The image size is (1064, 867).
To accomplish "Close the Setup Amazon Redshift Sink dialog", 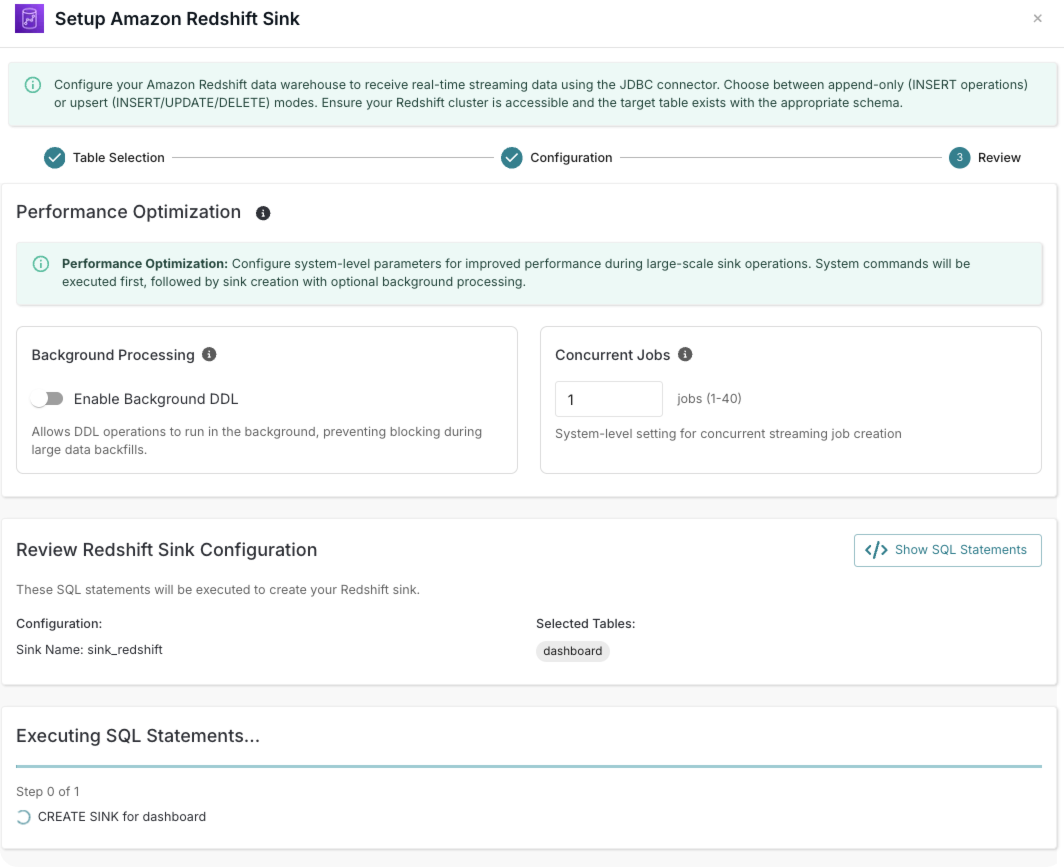I will [1037, 19].
